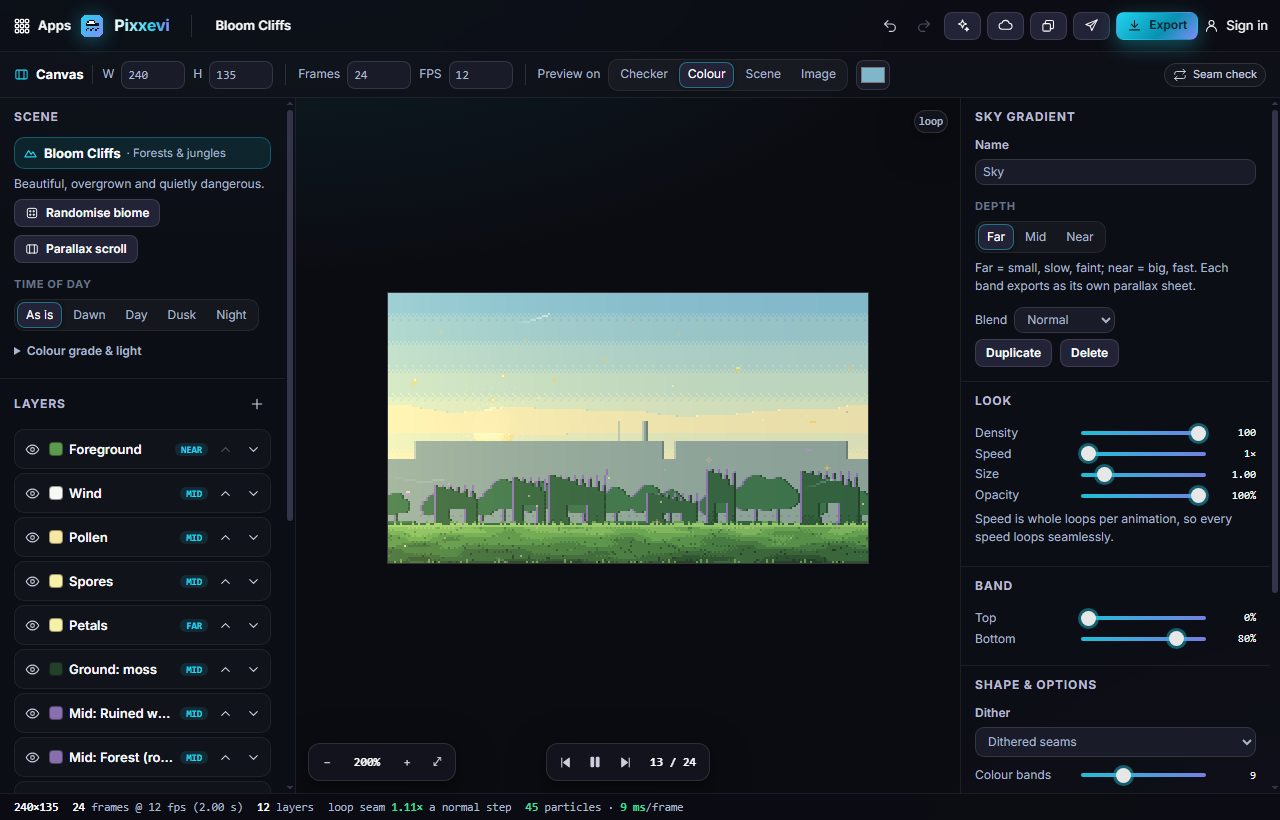
Task: Toggle visibility of the Petals layer
Action: point(32,626)
